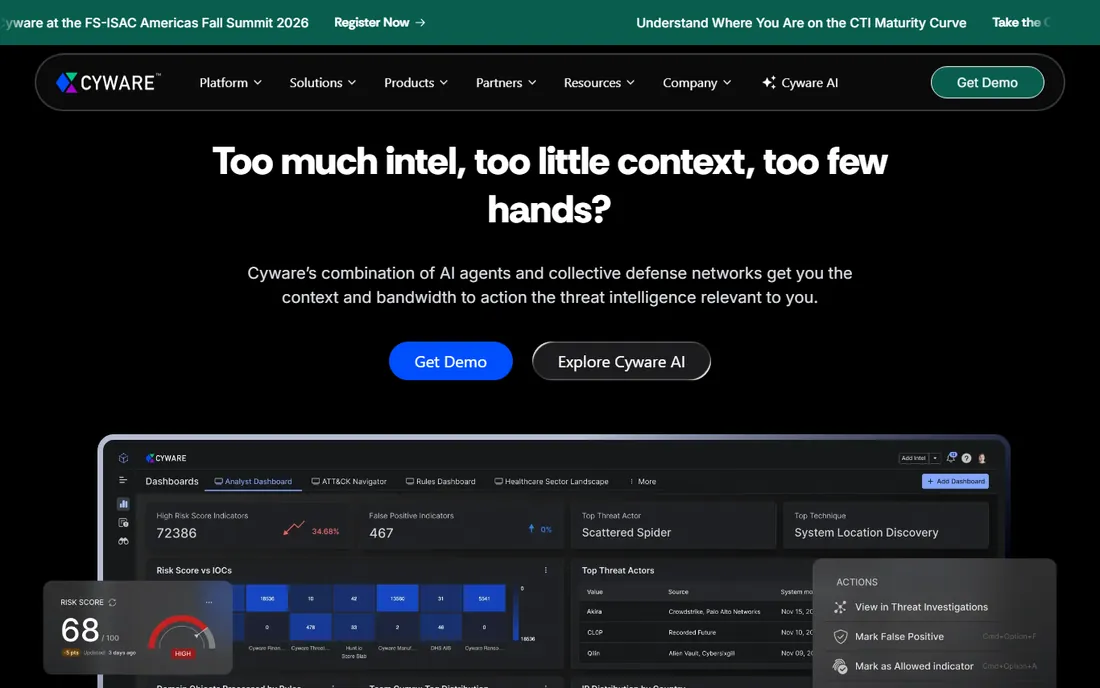The height and width of the screenshot is (688, 1100).
Task: Click the Add Dashboard button
Action: (955, 481)
